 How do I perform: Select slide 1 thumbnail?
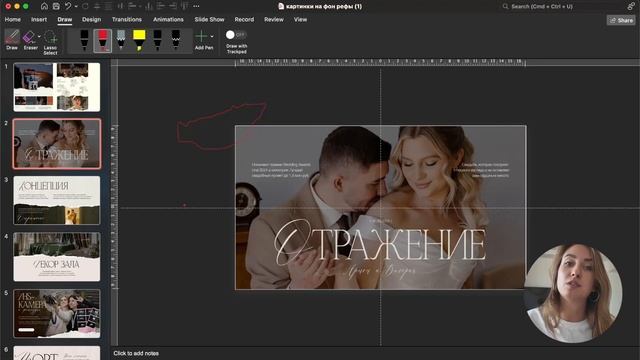pyautogui.click(x=57, y=87)
